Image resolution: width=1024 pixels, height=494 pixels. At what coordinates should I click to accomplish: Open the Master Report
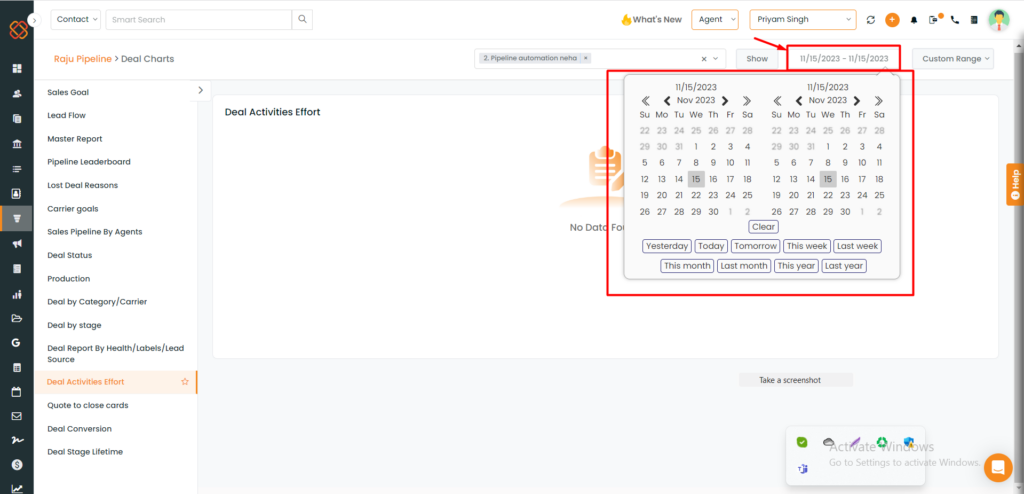click(x=74, y=139)
